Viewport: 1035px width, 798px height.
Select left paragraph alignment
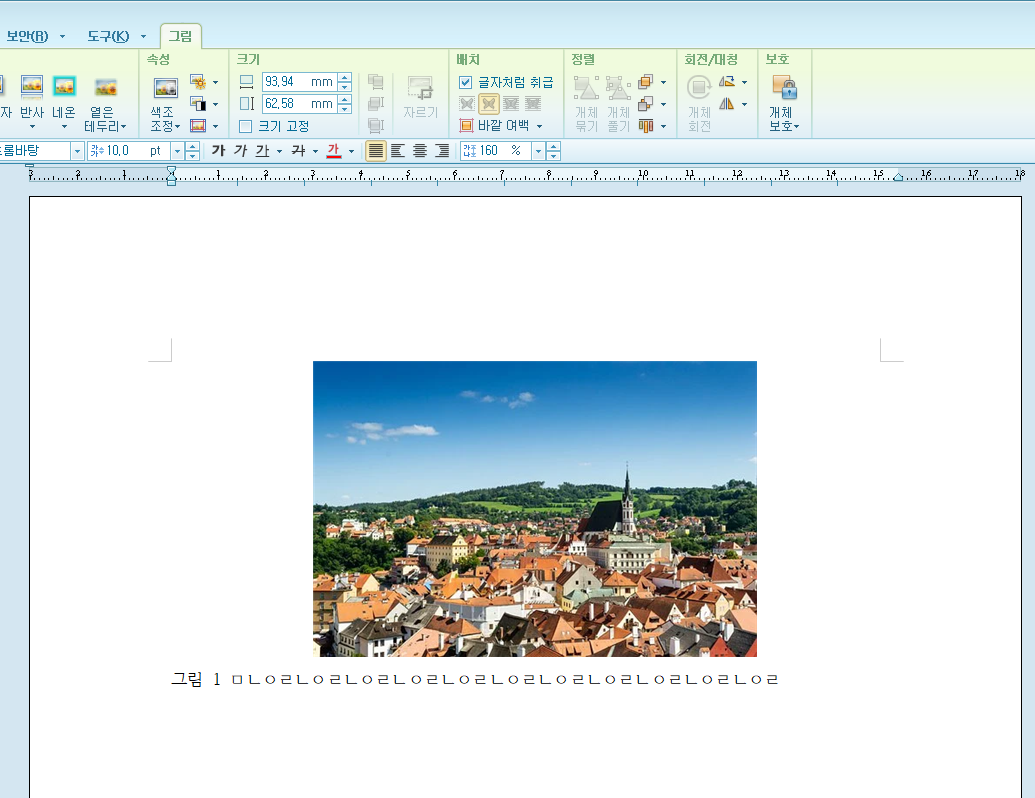(397, 150)
